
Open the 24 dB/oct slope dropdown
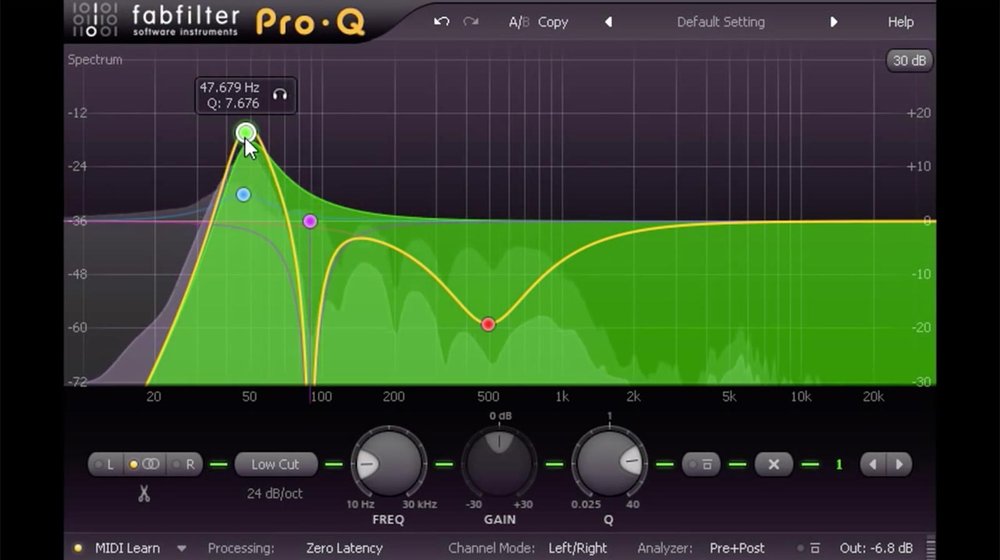point(275,493)
